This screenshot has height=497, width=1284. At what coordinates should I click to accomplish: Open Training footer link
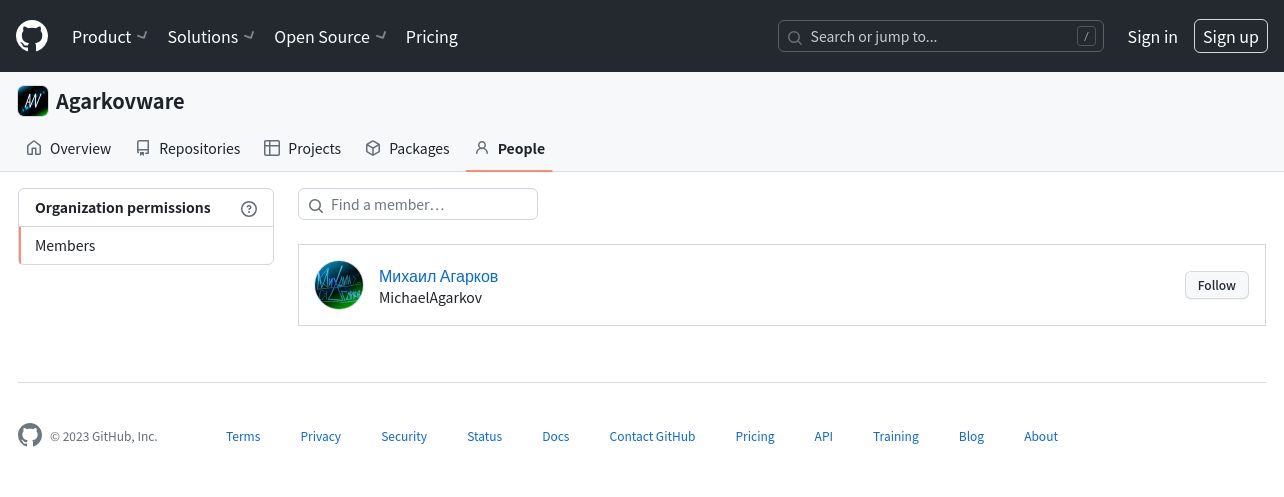click(896, 436)
